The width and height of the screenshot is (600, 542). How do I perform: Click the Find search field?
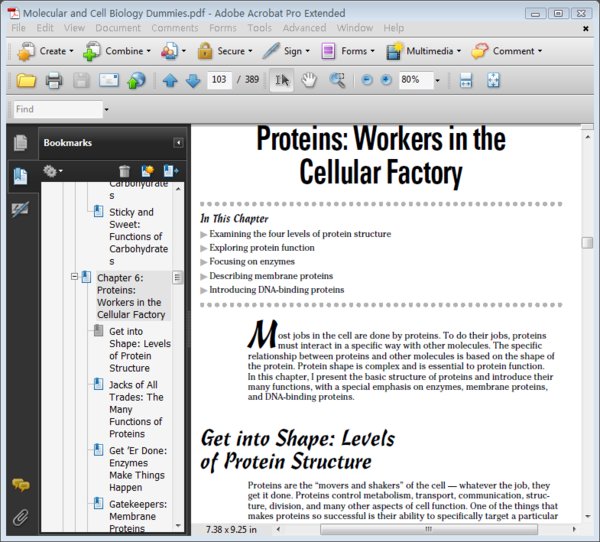pos(57,109)
